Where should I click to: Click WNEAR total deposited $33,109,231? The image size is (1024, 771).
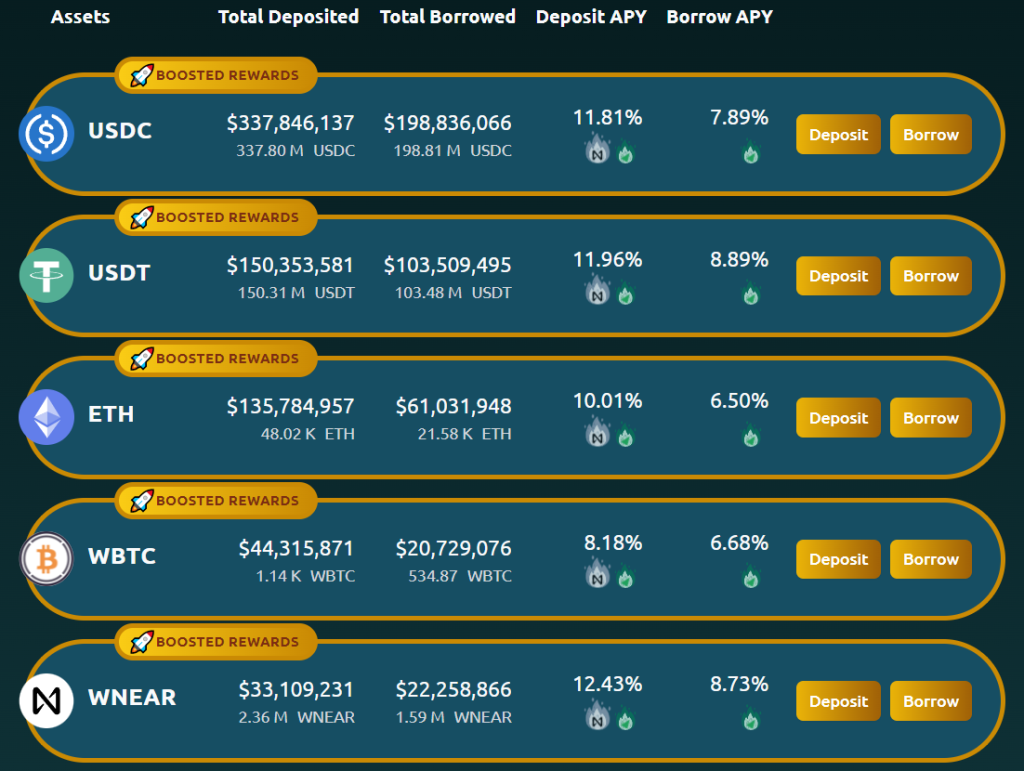pos(296,689)
